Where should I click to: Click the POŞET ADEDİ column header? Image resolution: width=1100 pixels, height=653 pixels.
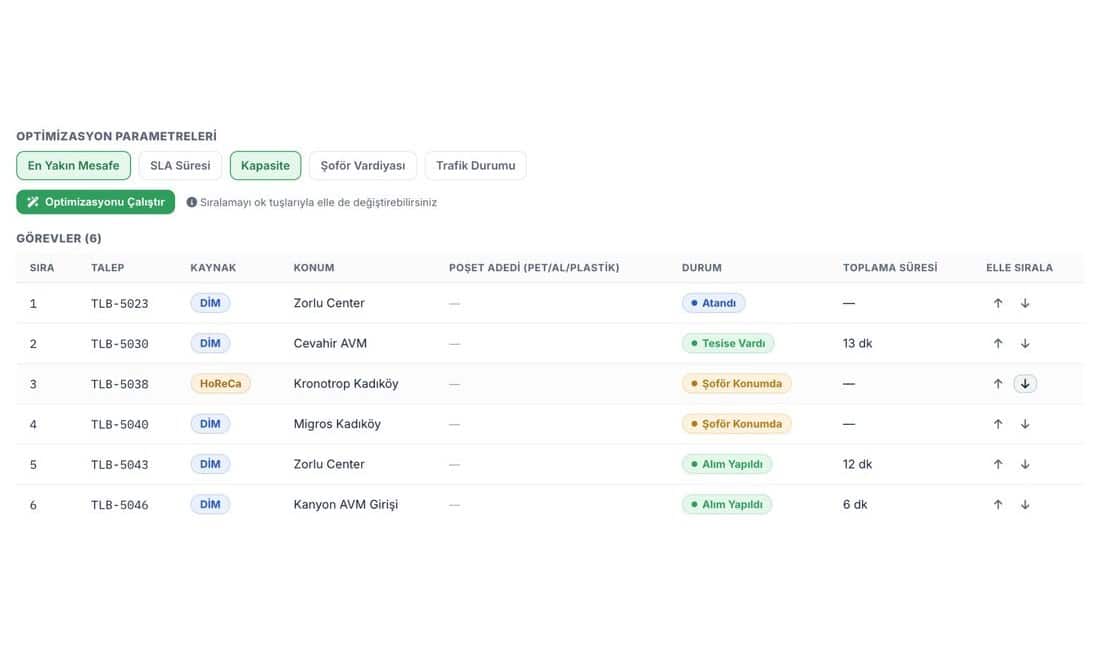[x=534, y=267]
